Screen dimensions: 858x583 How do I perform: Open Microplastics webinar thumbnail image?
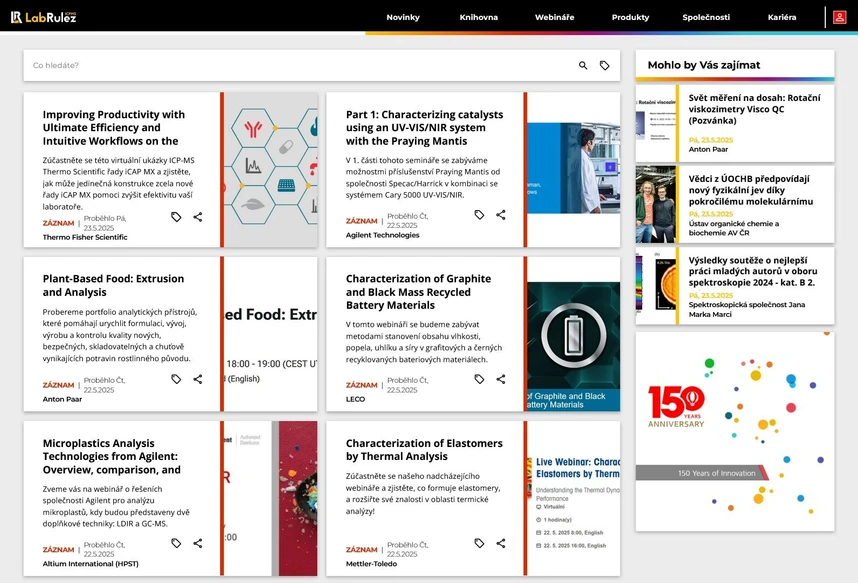click(x=271, y=498)
